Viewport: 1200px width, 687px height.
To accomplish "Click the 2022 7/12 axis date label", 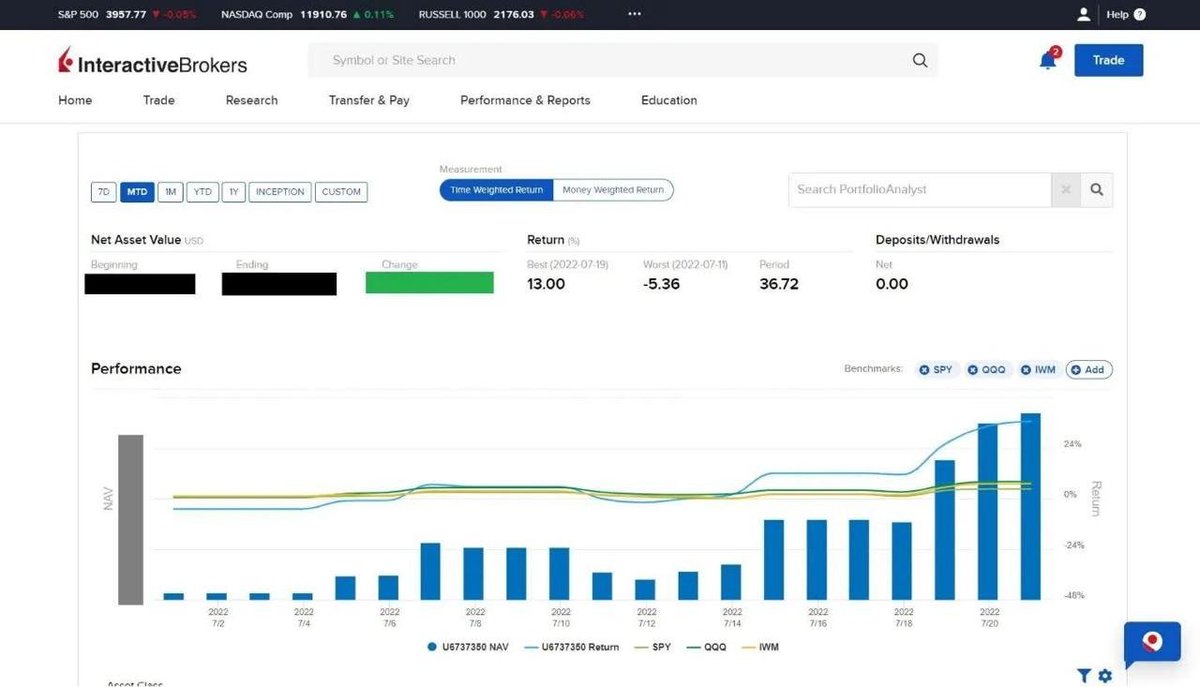I will pos(647,617).
